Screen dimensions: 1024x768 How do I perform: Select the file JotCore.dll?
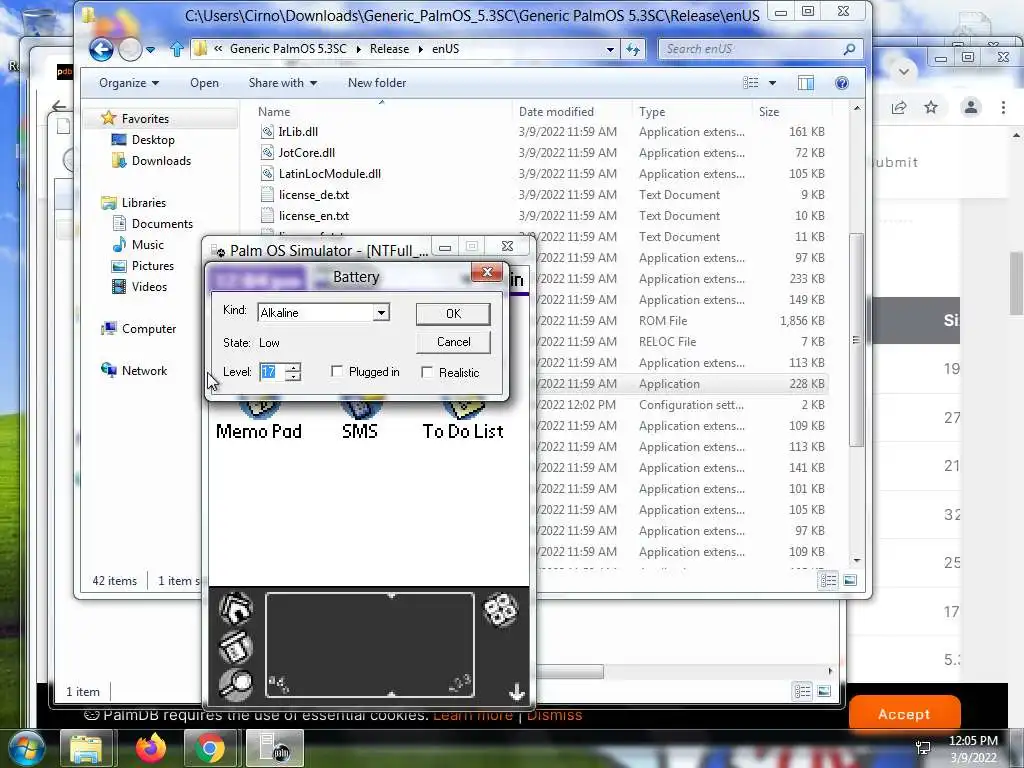306,153
